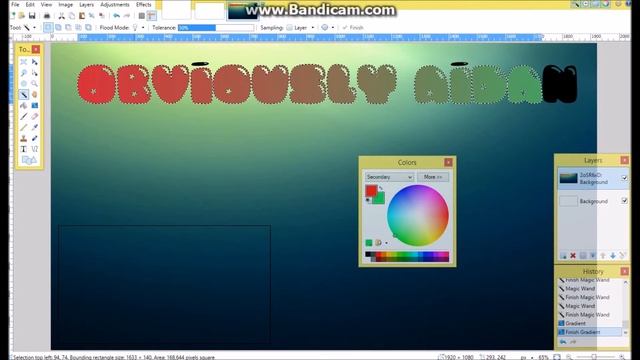Click the red primary color swatch
This screenshot has height=360, width=640.
[x=371, y=191]
